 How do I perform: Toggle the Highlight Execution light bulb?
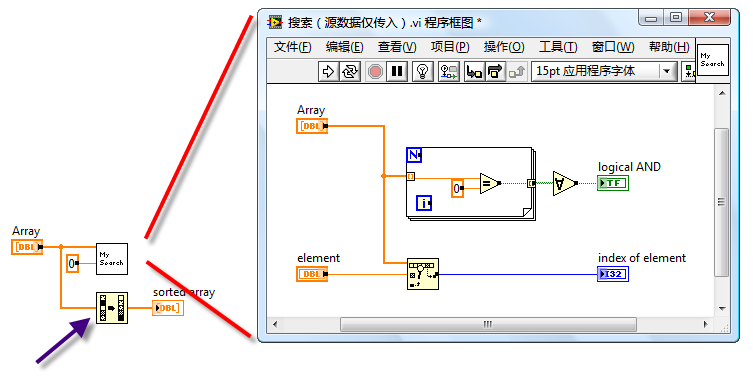click(x=423, y=72)
